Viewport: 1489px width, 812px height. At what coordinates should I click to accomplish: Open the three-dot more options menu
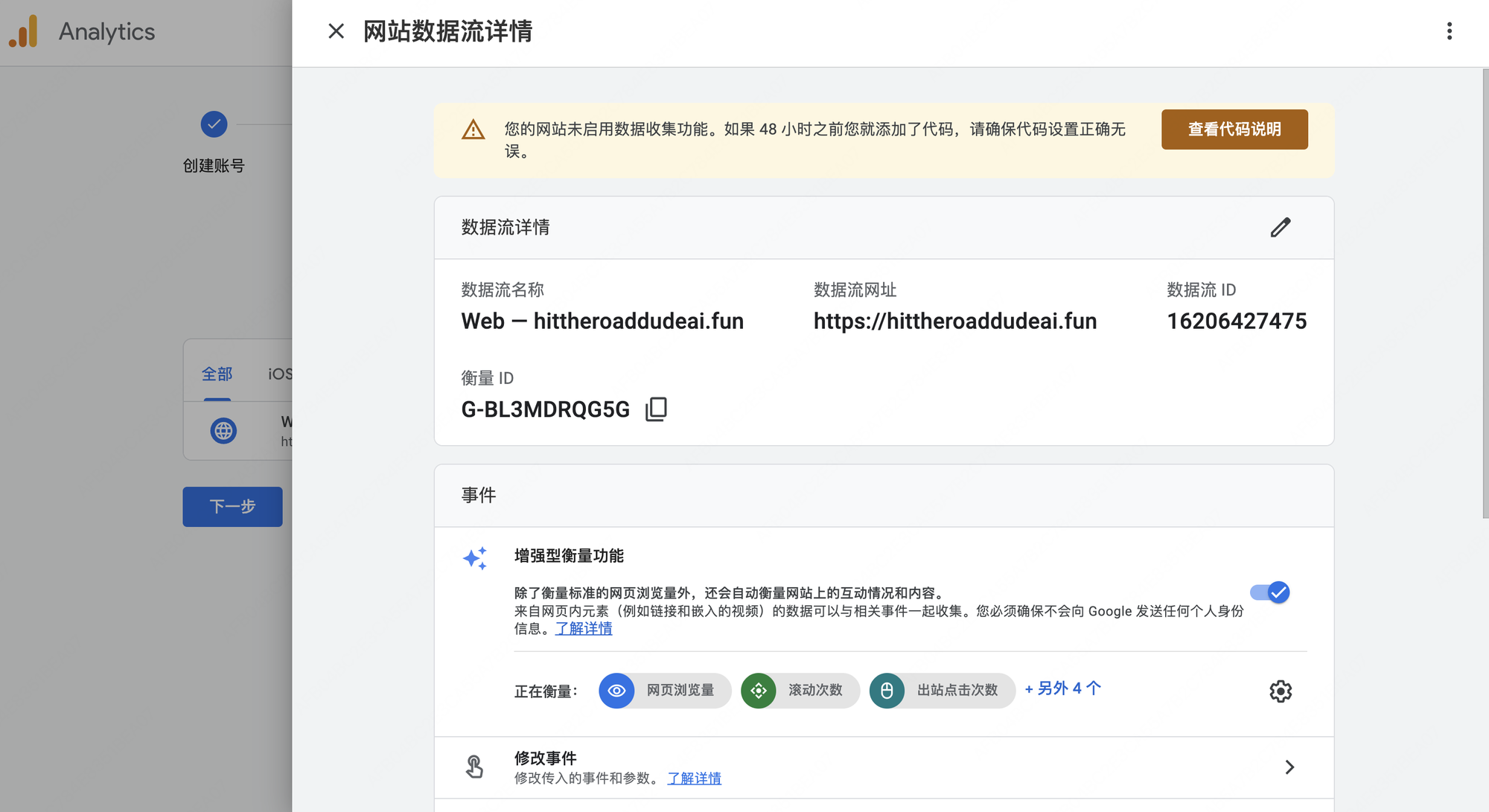click(x=1449, y=31)
